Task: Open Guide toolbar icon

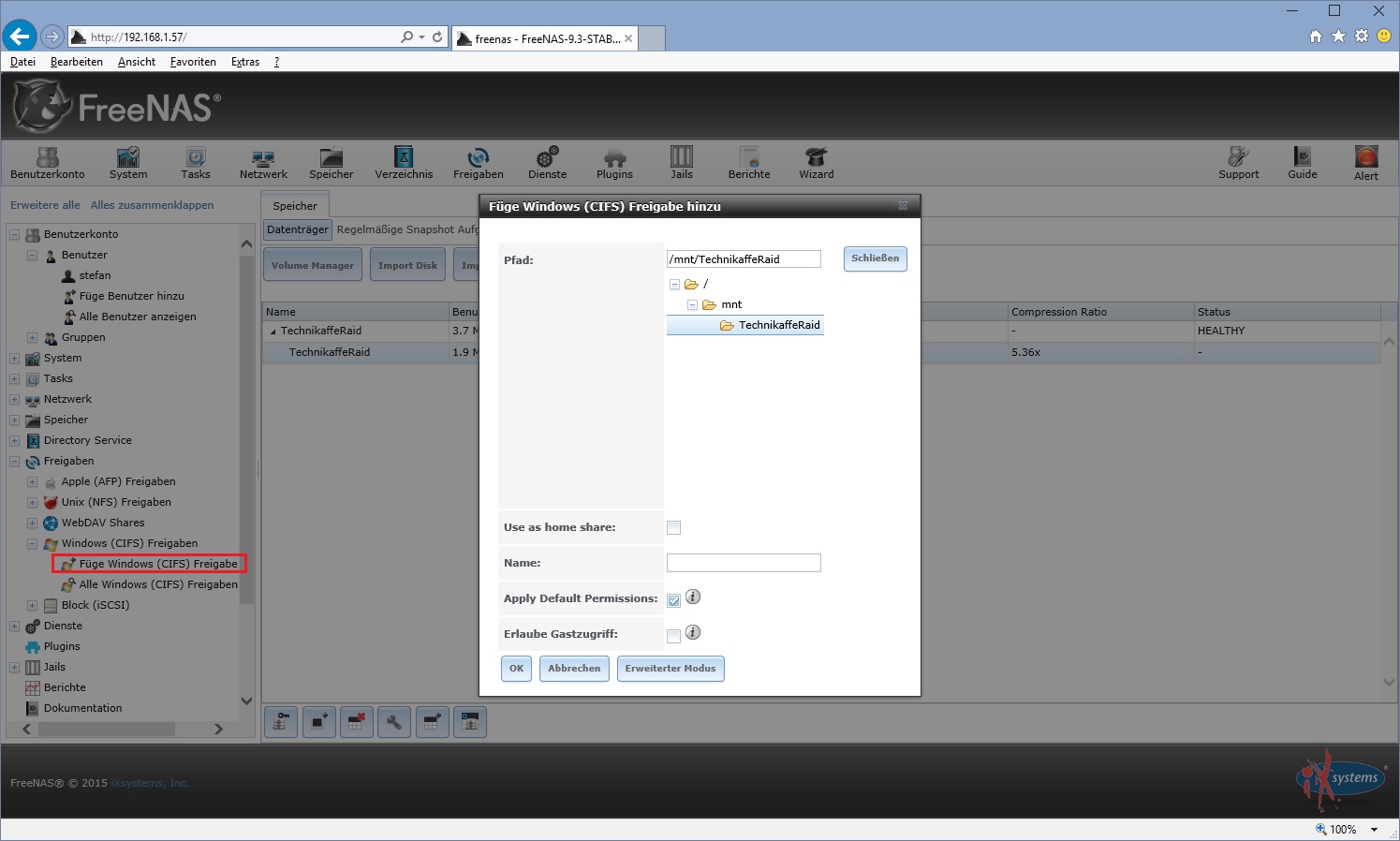Action: pos(1303,162)
